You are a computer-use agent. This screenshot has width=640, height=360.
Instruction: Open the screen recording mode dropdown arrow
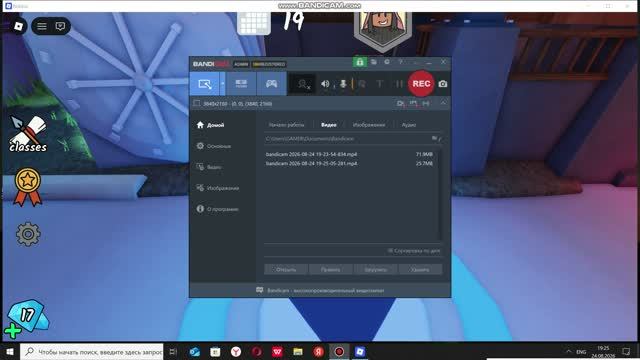(222, 84)
